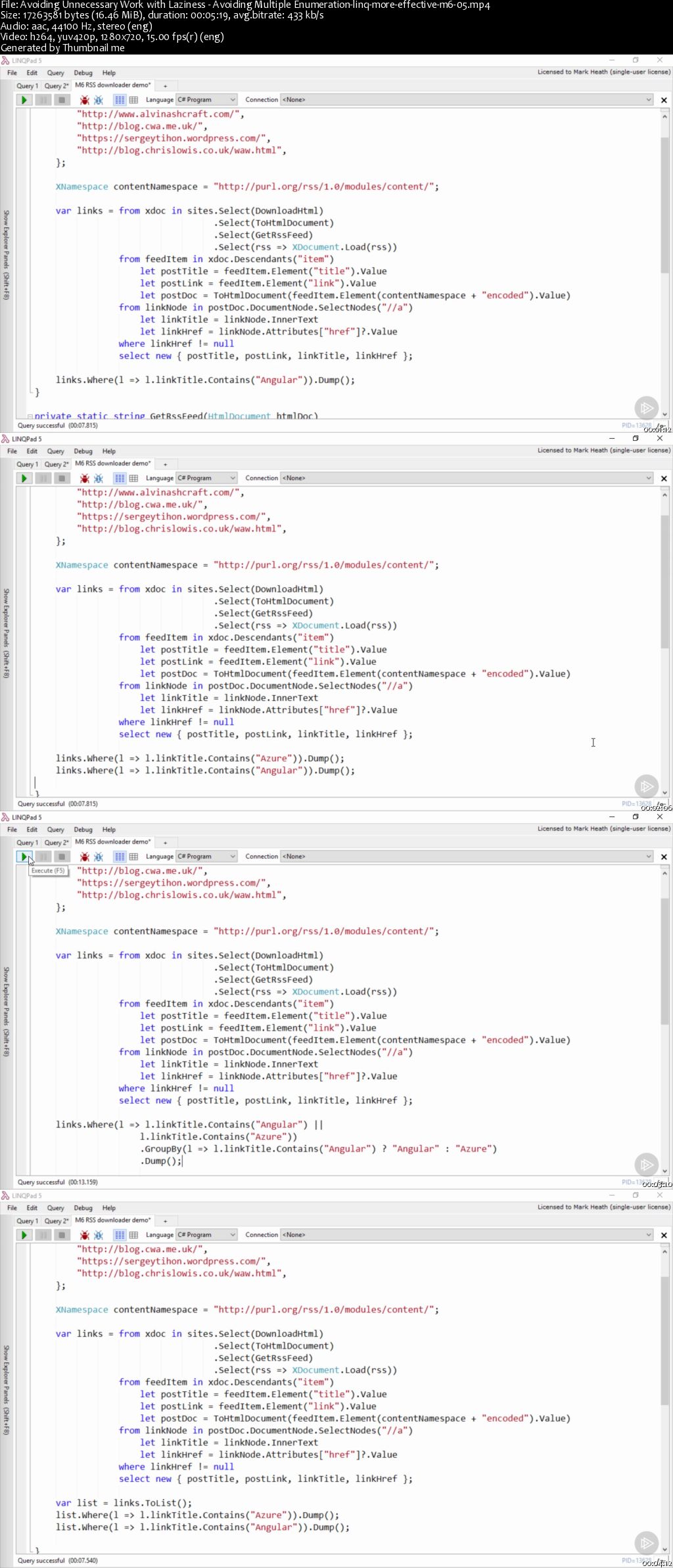Add a new query tab with plus in top frame

click(166, 86)
